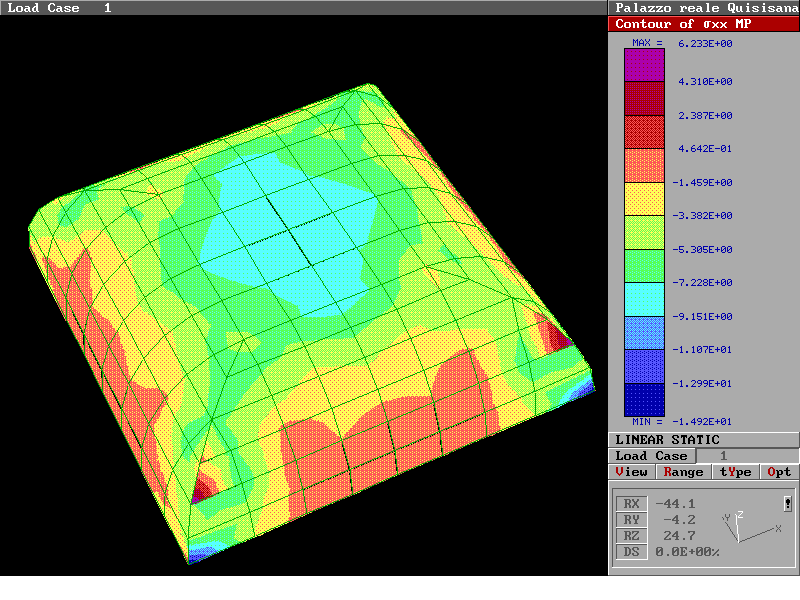Click the cyan legend color swatch

coord(644,299)
